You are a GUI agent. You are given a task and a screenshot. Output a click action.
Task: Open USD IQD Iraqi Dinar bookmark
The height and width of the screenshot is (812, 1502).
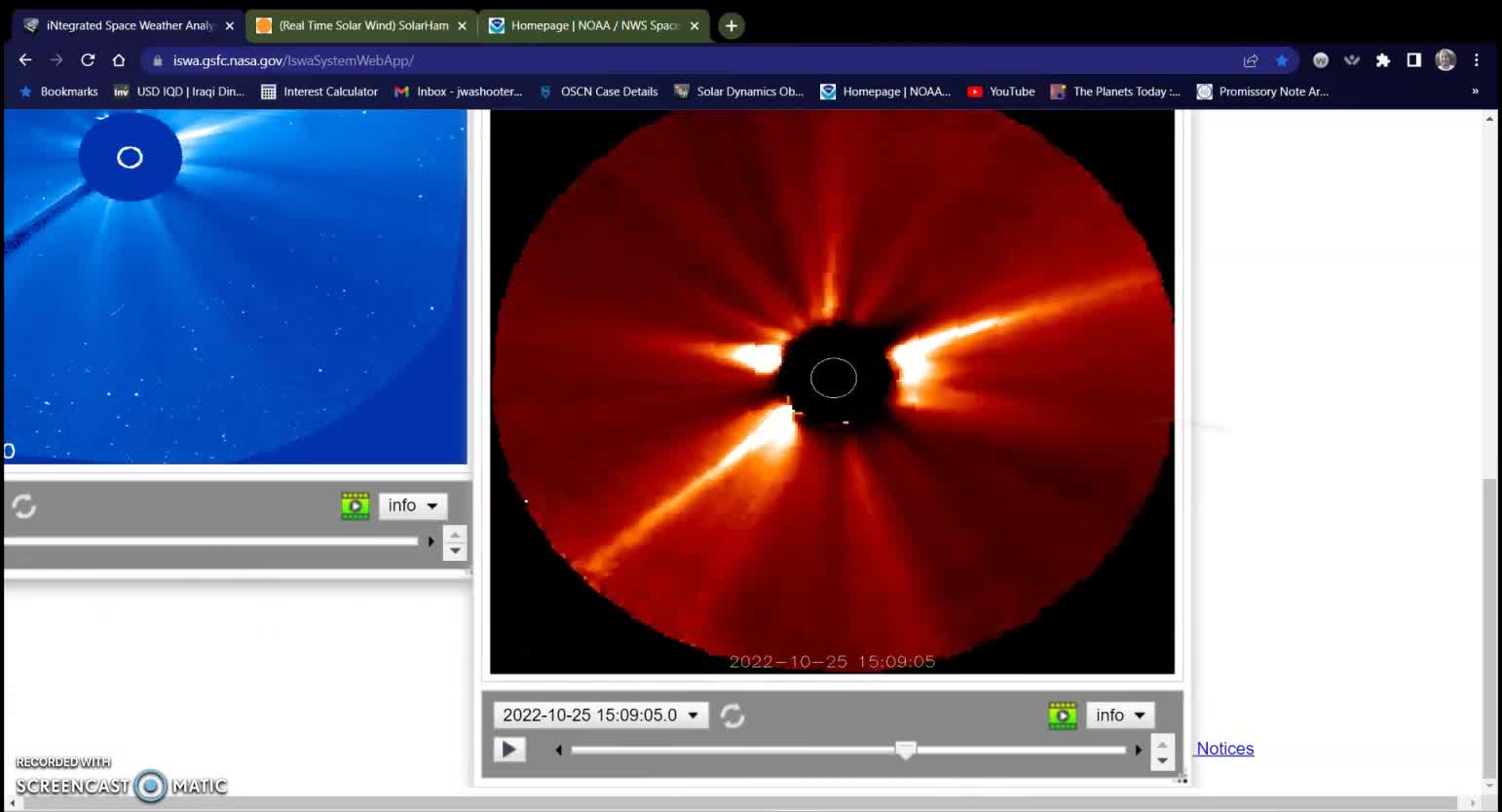179,92
